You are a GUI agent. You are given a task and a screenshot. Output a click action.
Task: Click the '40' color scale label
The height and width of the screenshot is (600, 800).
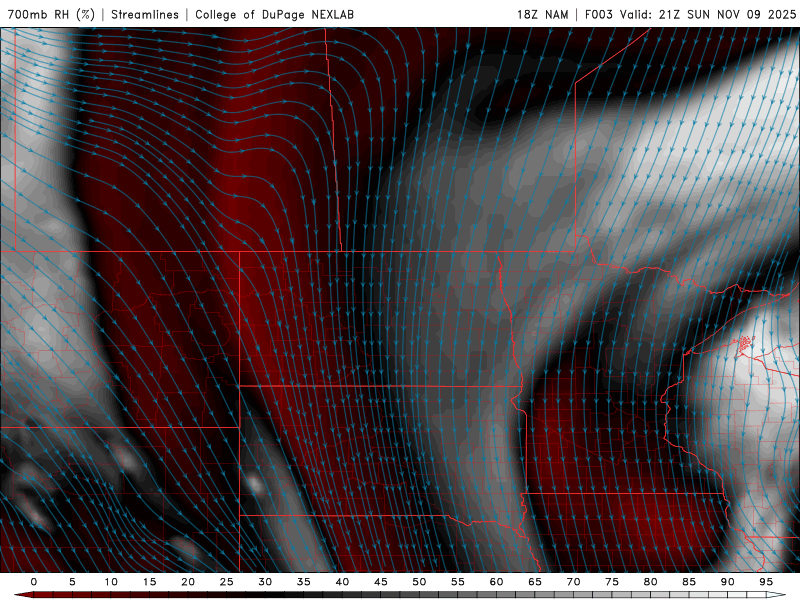click(342, 582)
